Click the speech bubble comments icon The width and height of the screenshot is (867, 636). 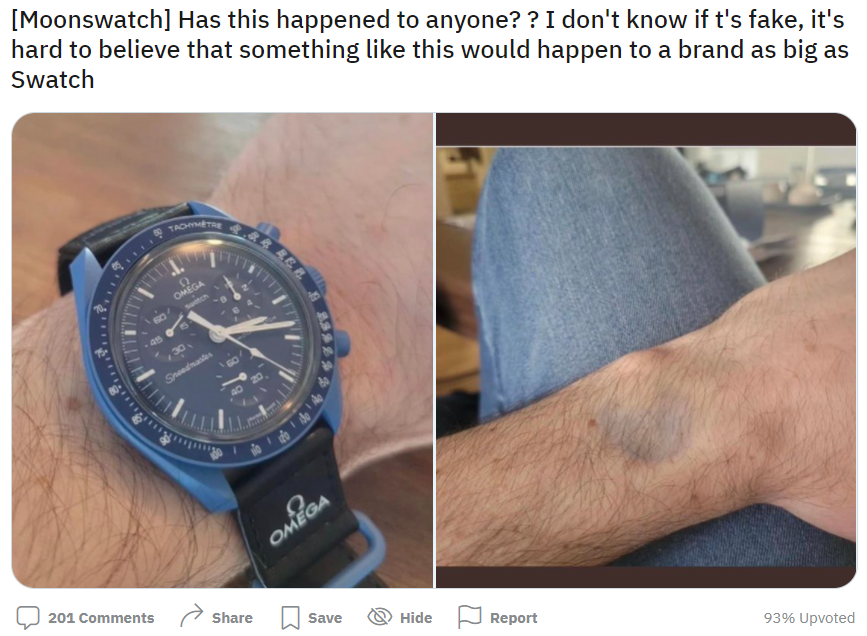(28, 617)
